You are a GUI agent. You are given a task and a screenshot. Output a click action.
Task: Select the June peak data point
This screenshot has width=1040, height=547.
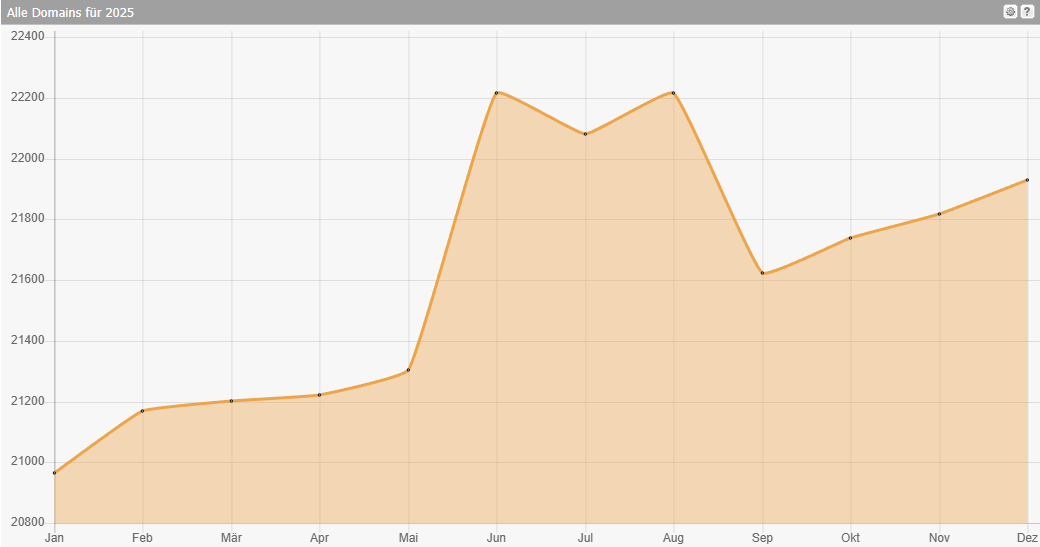(497, 93)
